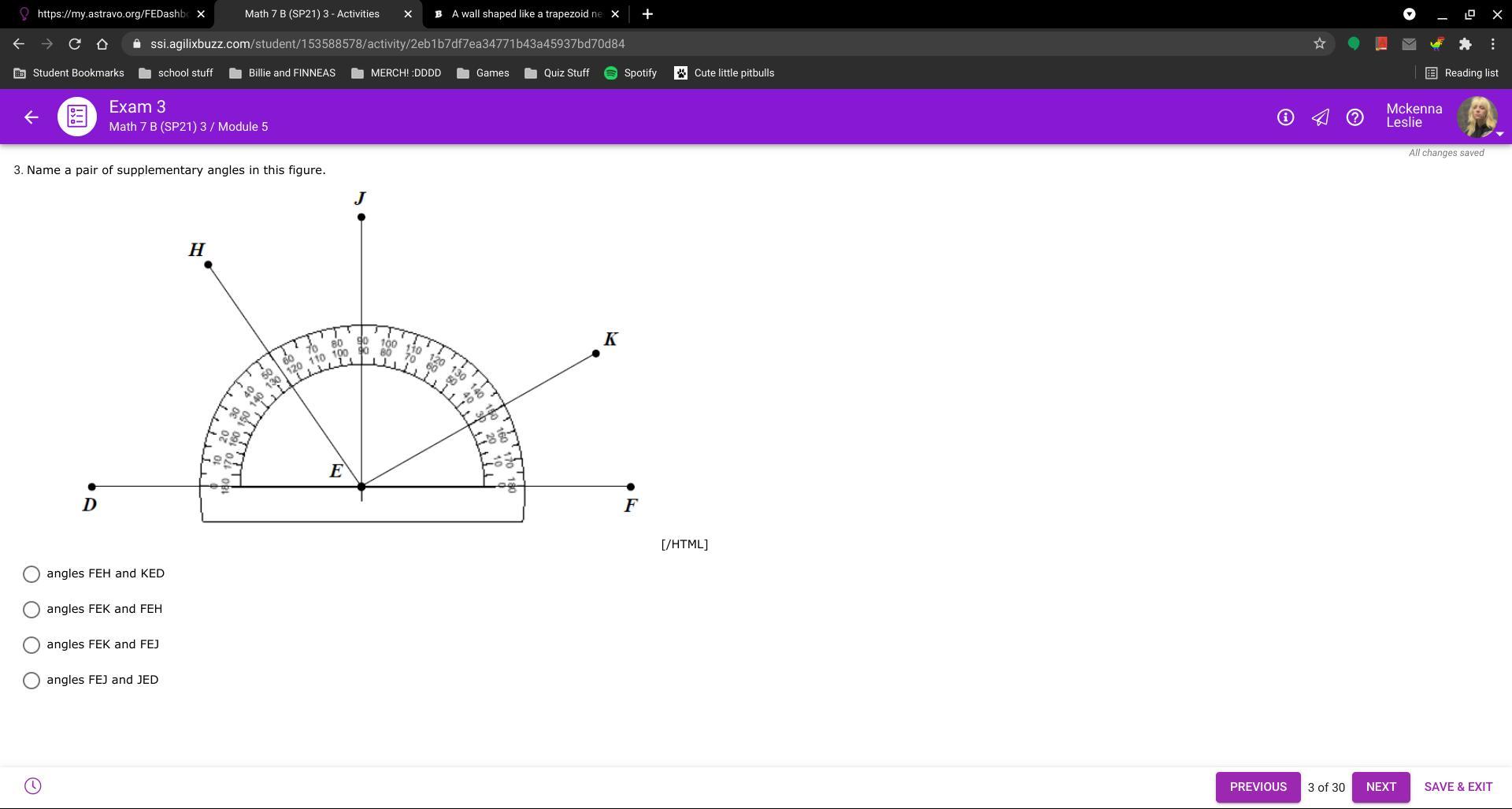Open the activity list icon beside Exam 3
The height and width of the screenshot is (809, 1512).
tap(77, 117)
